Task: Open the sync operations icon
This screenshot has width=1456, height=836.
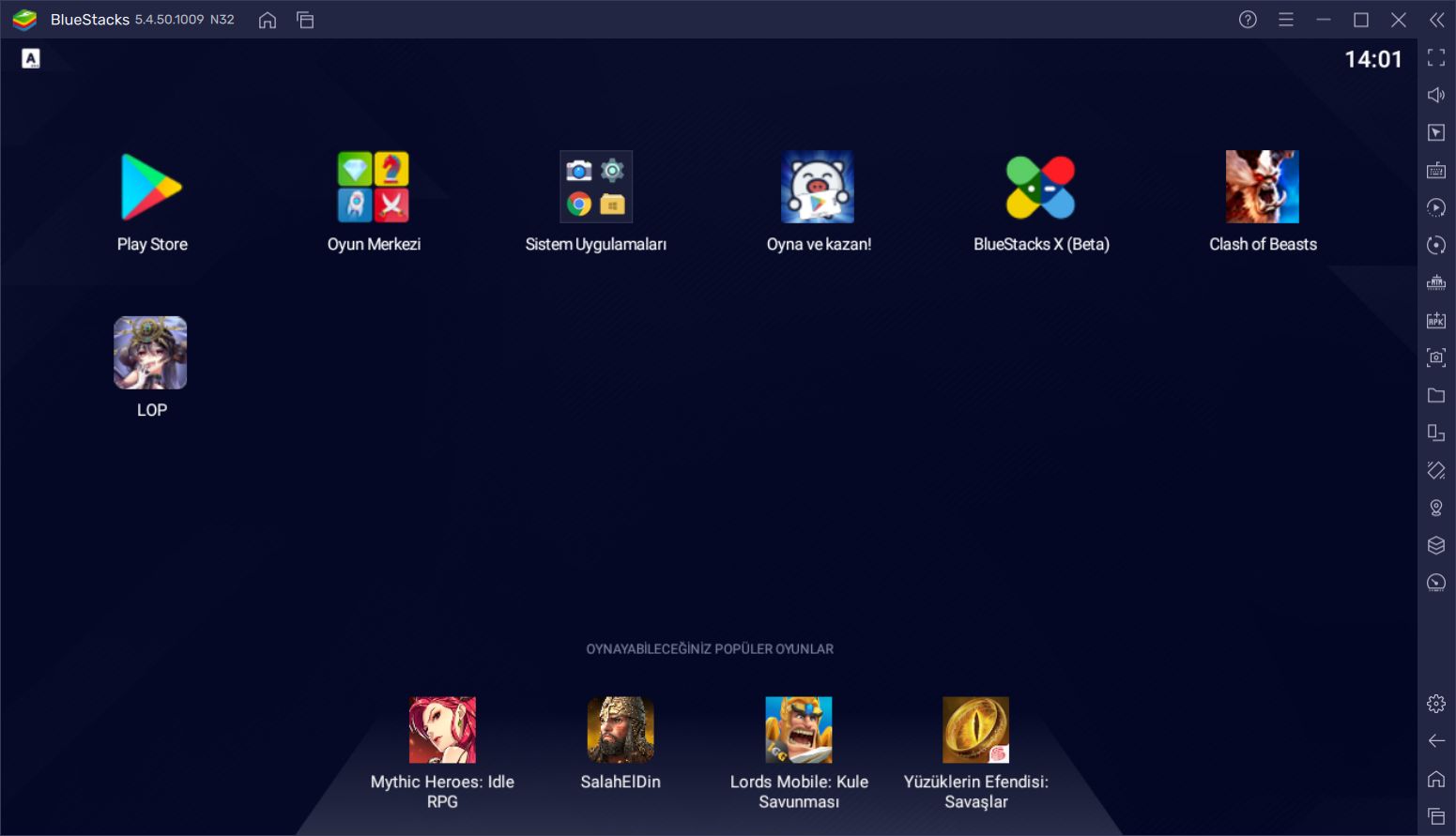Action: [1436, 245]
